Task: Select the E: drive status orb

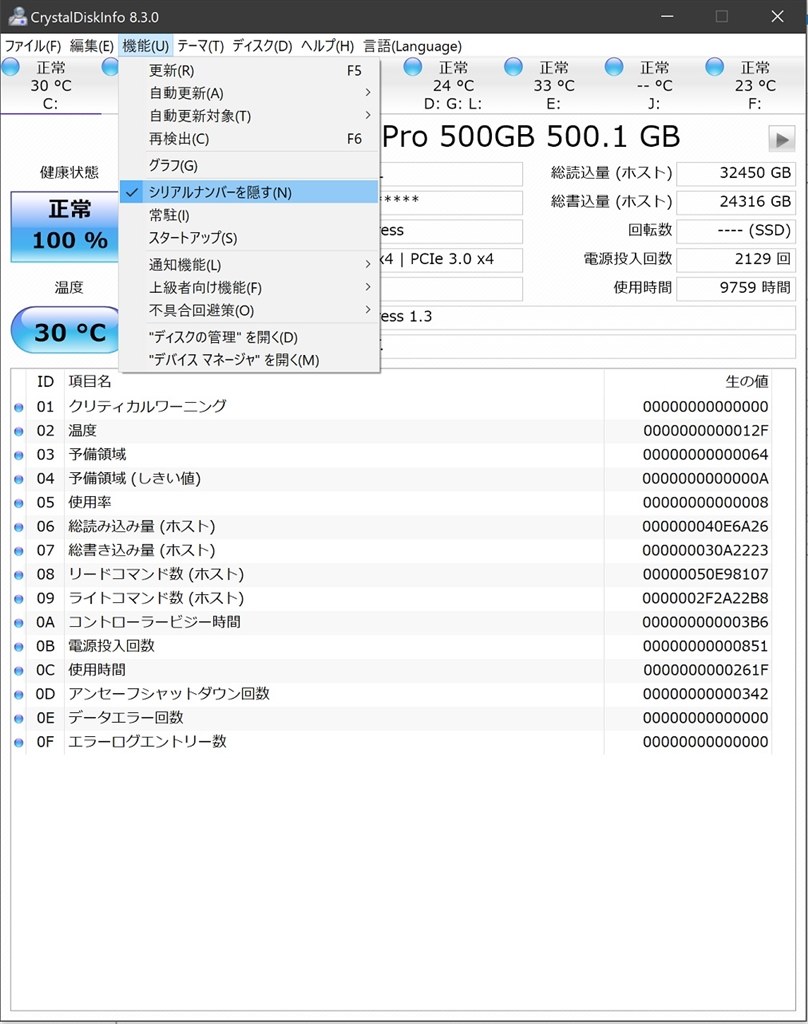Action: click(513, 67)
